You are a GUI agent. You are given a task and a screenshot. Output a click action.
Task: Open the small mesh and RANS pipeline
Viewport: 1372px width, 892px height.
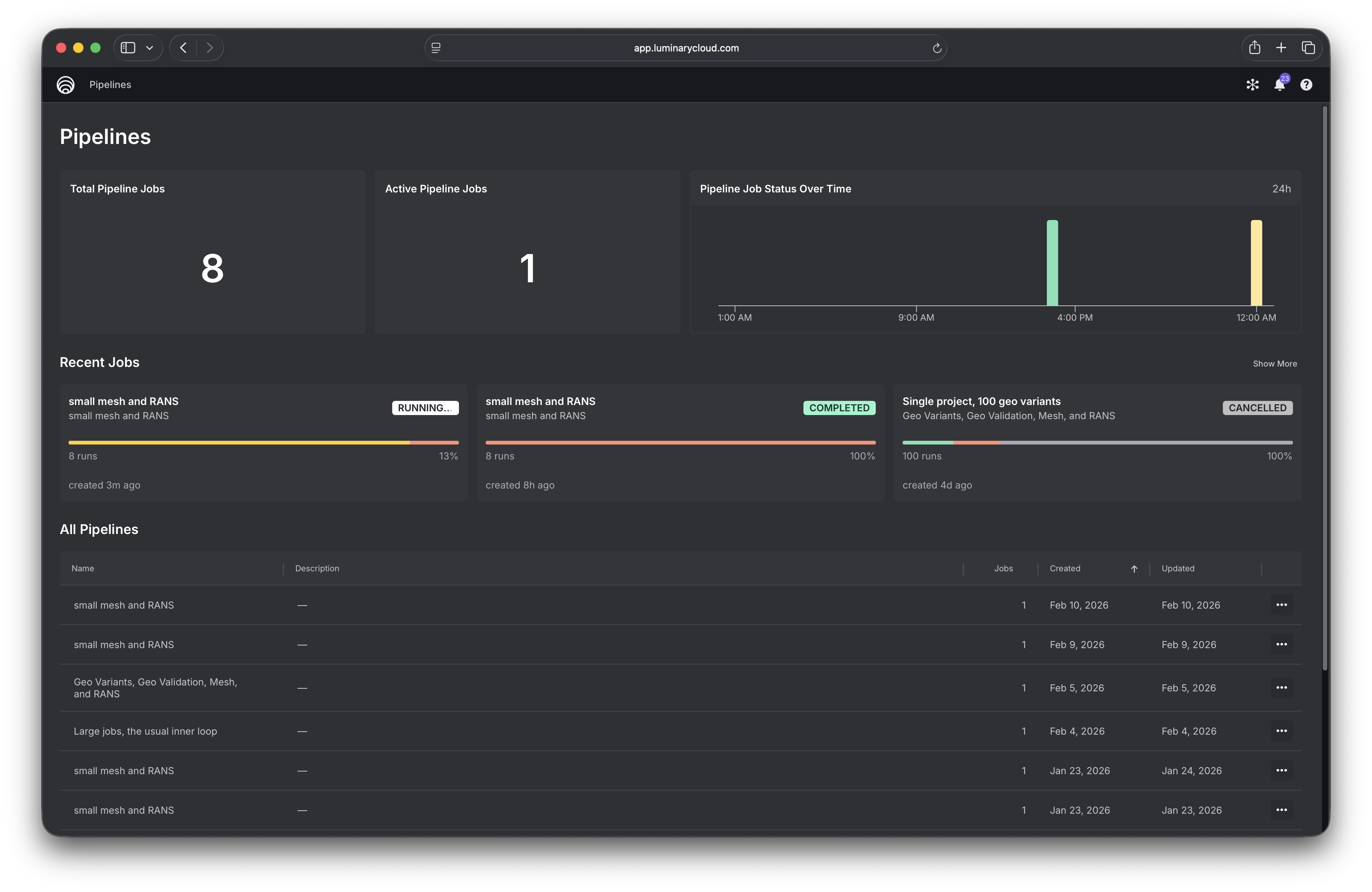tap(123, 605)
